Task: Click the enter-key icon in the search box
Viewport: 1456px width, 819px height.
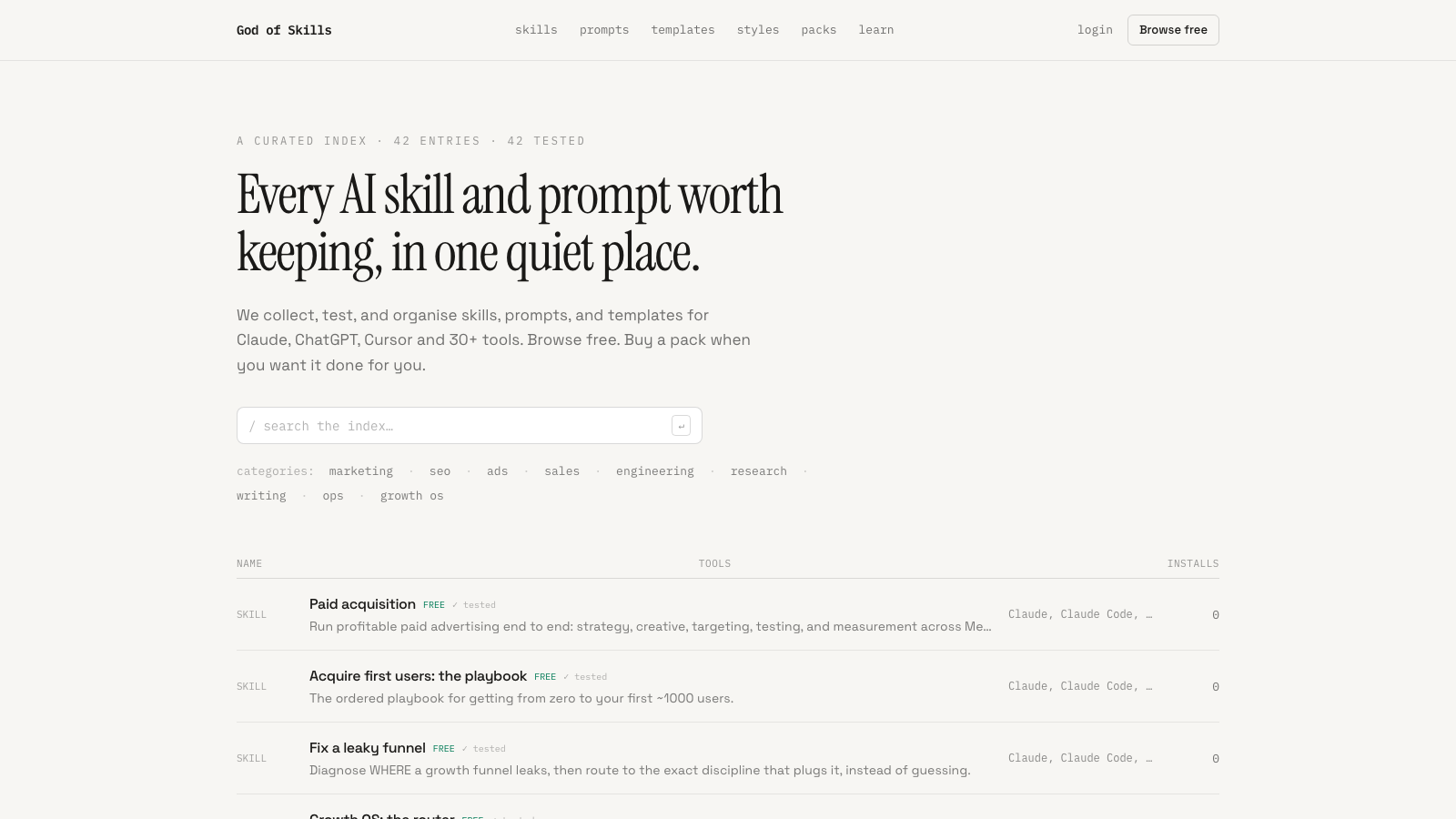Action: [681, 426]
